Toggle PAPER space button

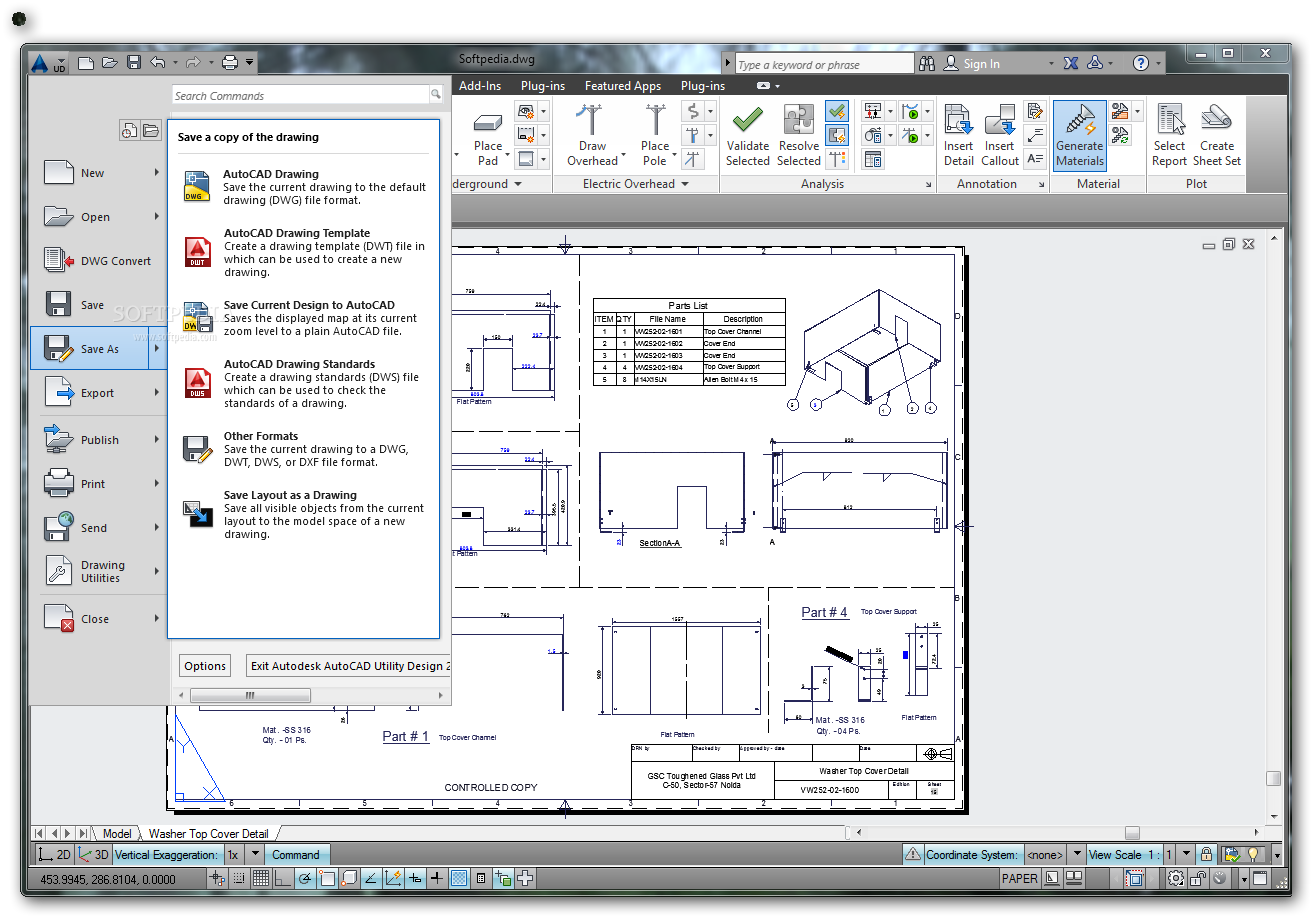point(1019,879)
